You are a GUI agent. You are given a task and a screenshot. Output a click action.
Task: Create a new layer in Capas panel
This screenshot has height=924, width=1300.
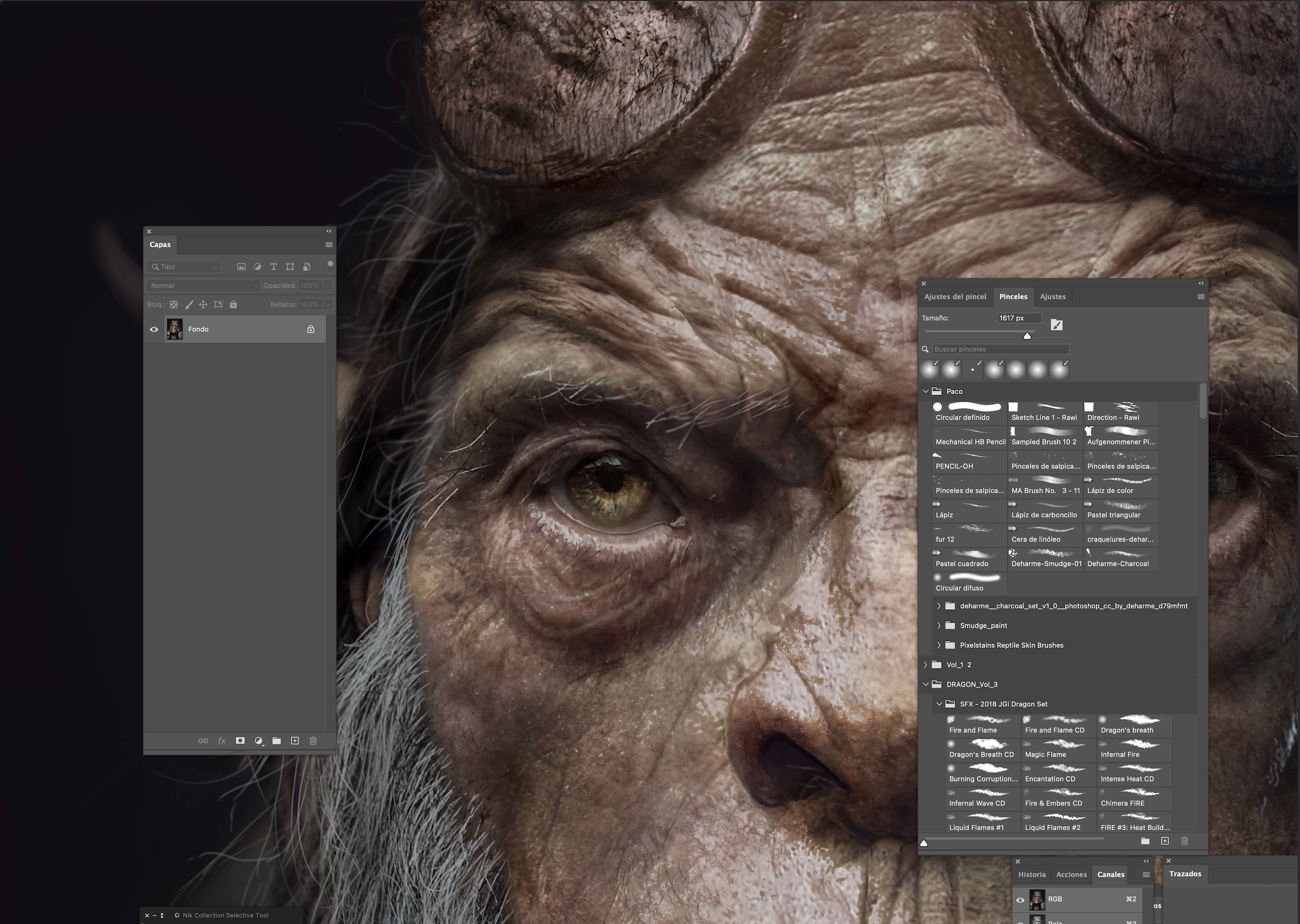pyautogui.click(x=295, y=741)
